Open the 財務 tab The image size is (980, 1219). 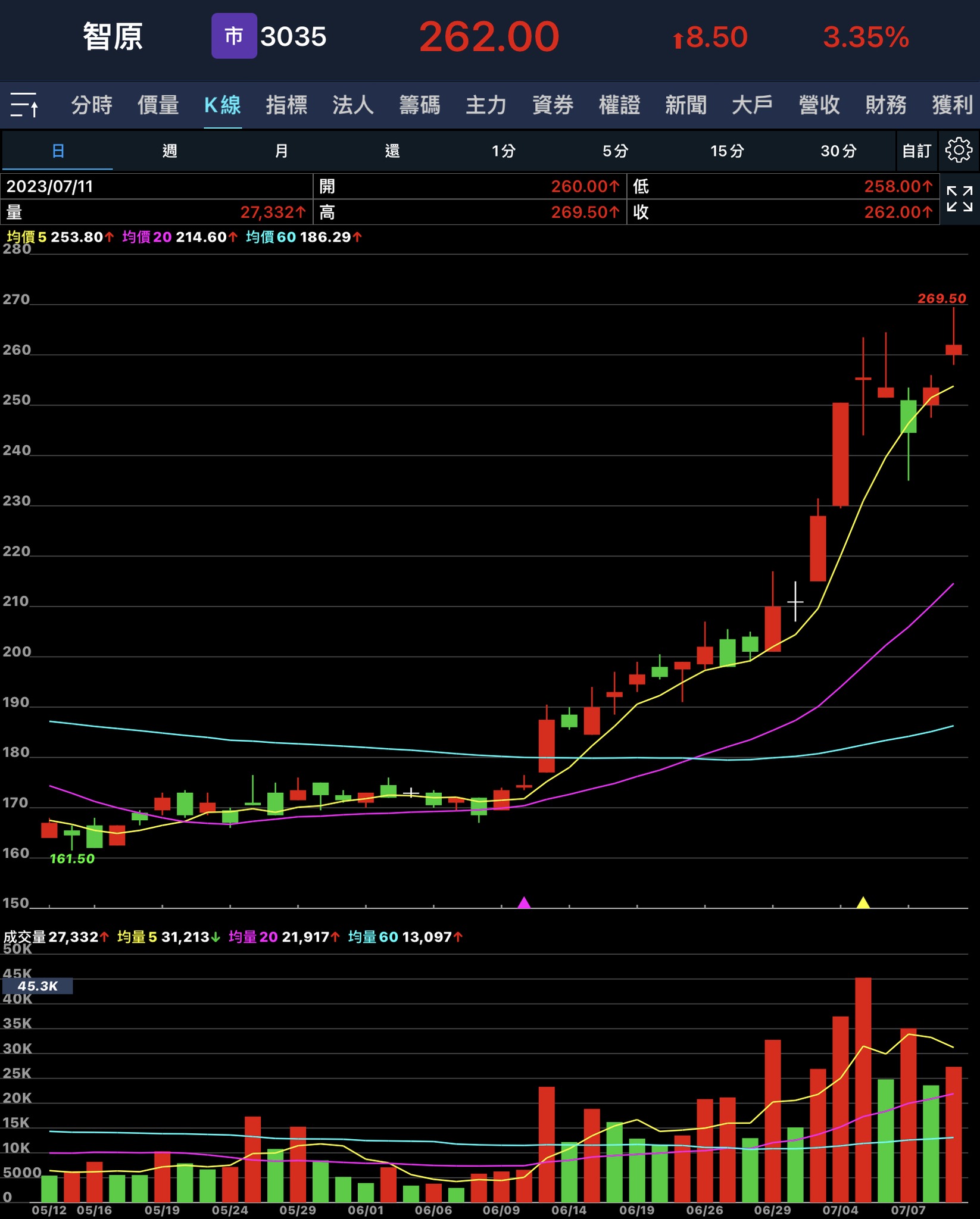(x=886, y=105)
